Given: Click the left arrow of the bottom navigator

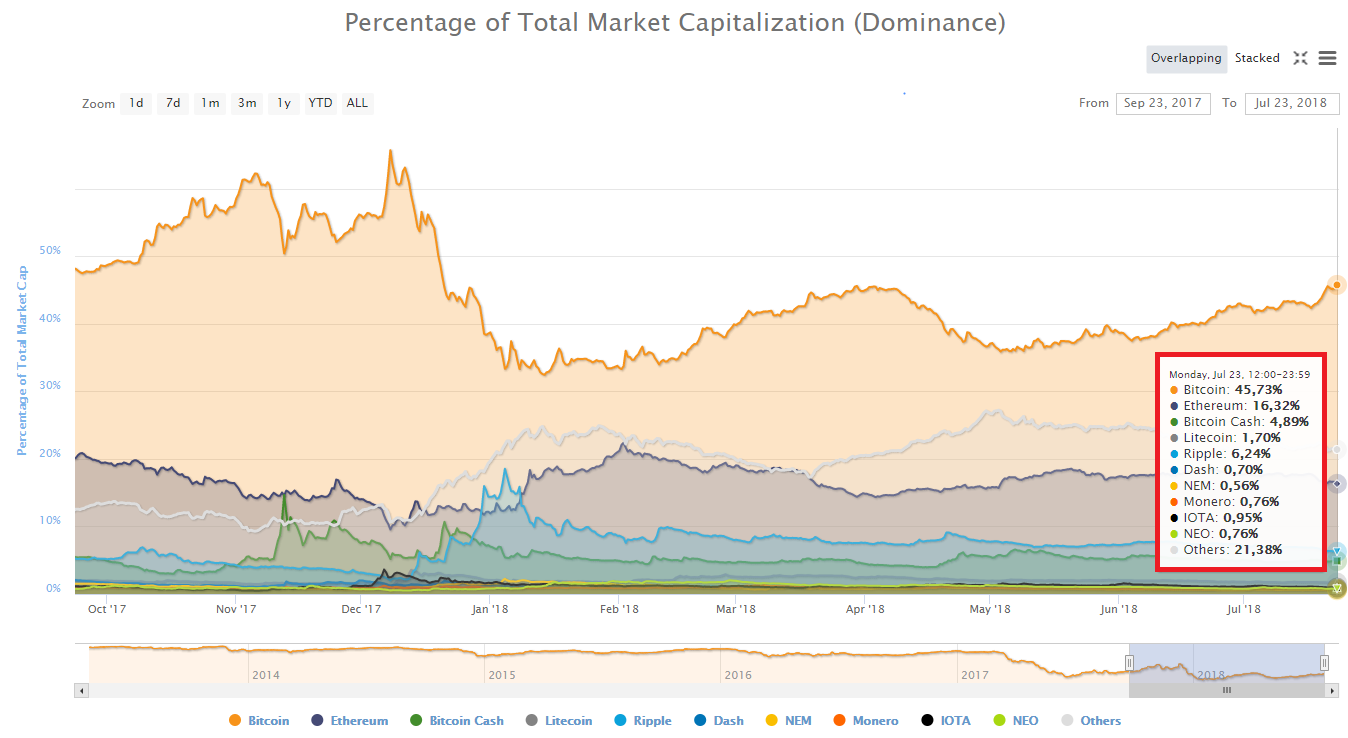Looking at the screenshot, I should pyautogui.click(x=81, y=690).
